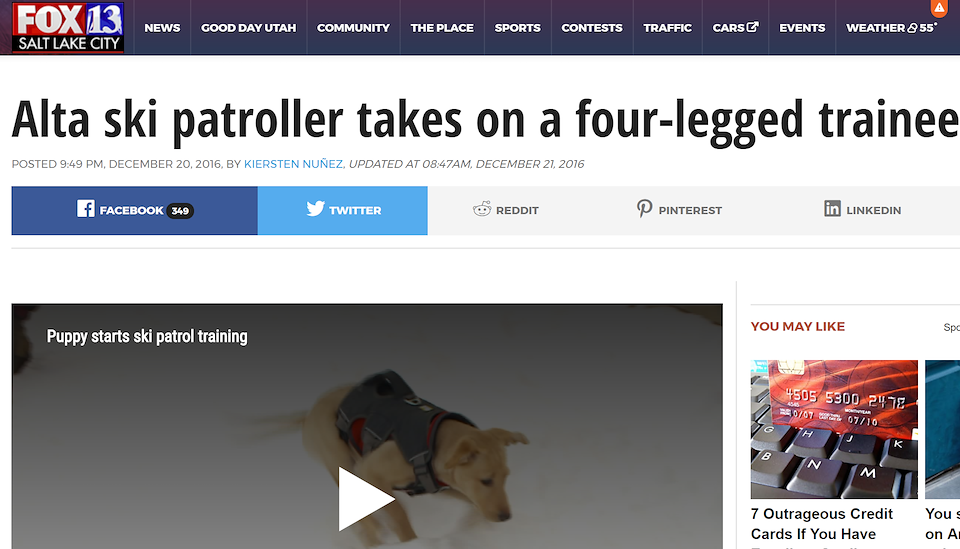The width and height of the screenshot is (960, 549).
Task: Open Cars external link icon
Action: coord(752,27)
